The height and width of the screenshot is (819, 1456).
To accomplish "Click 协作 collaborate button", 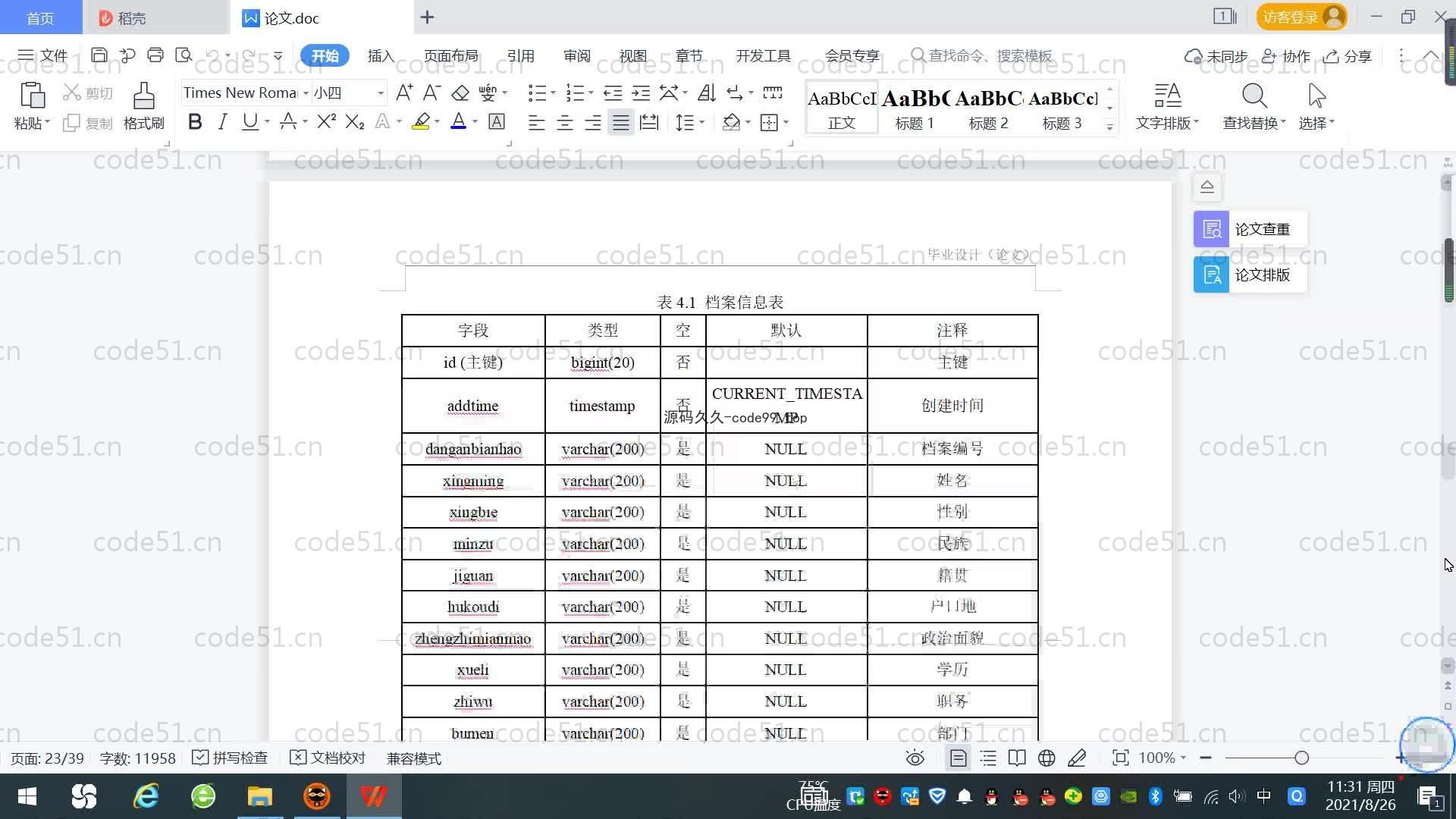I will (x=1286, y=56).
